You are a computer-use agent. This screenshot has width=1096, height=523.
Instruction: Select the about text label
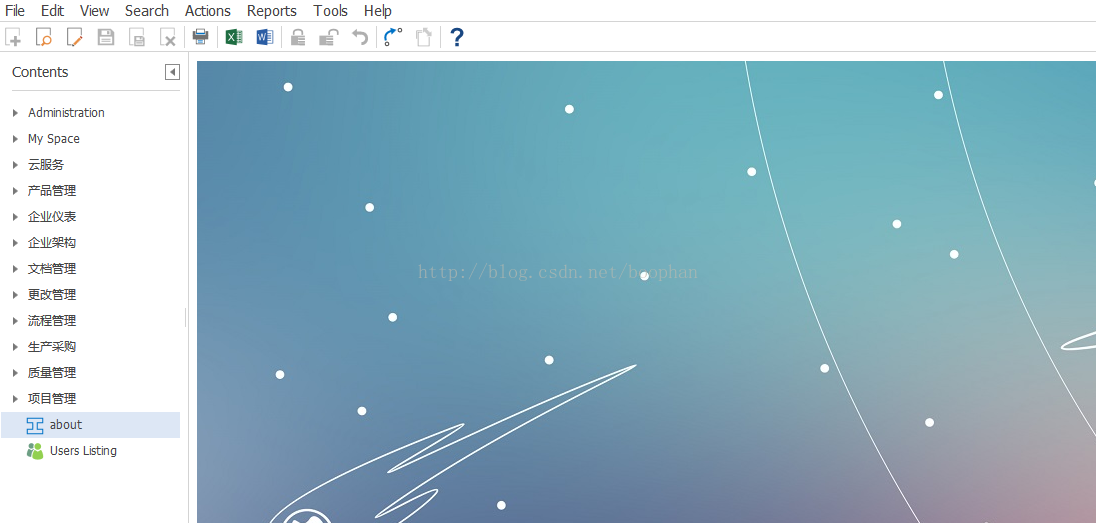(66, 425)
